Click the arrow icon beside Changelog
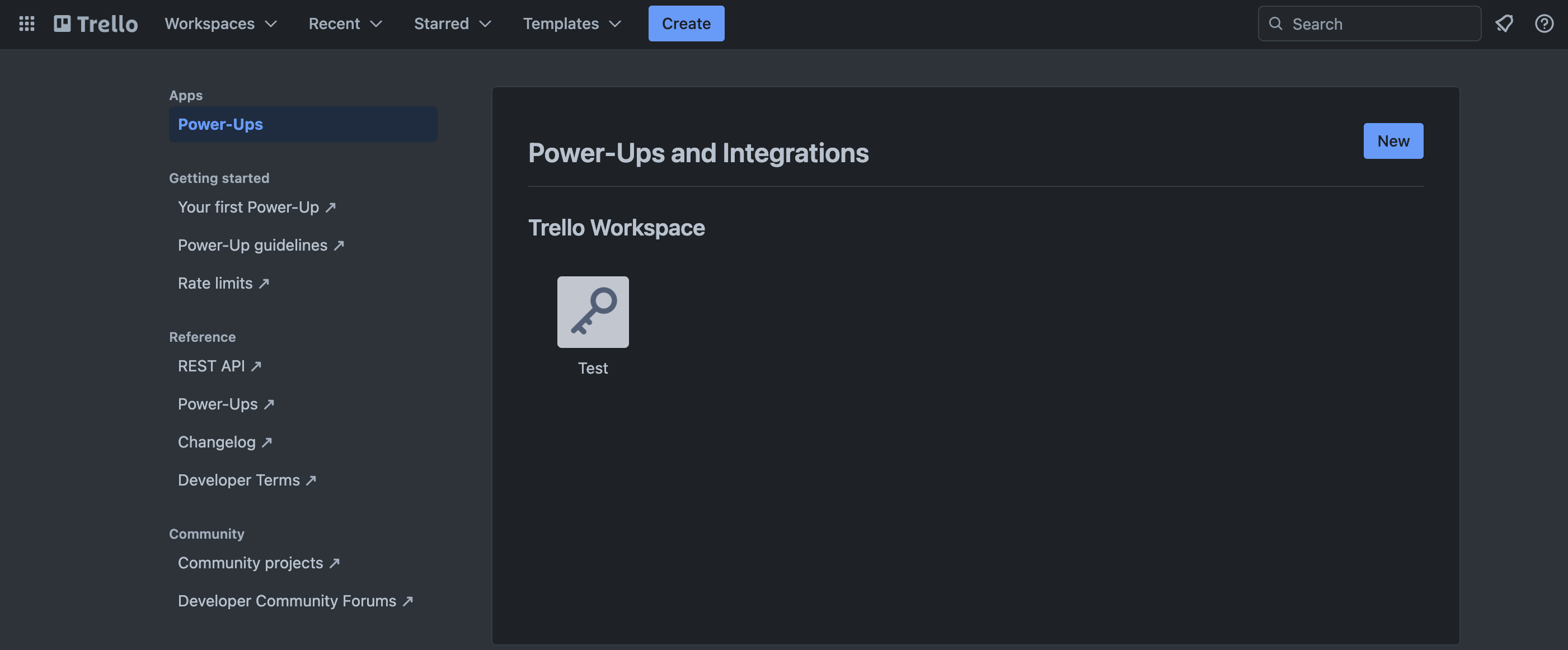The image size is (1568, 650). coord(266,442)
